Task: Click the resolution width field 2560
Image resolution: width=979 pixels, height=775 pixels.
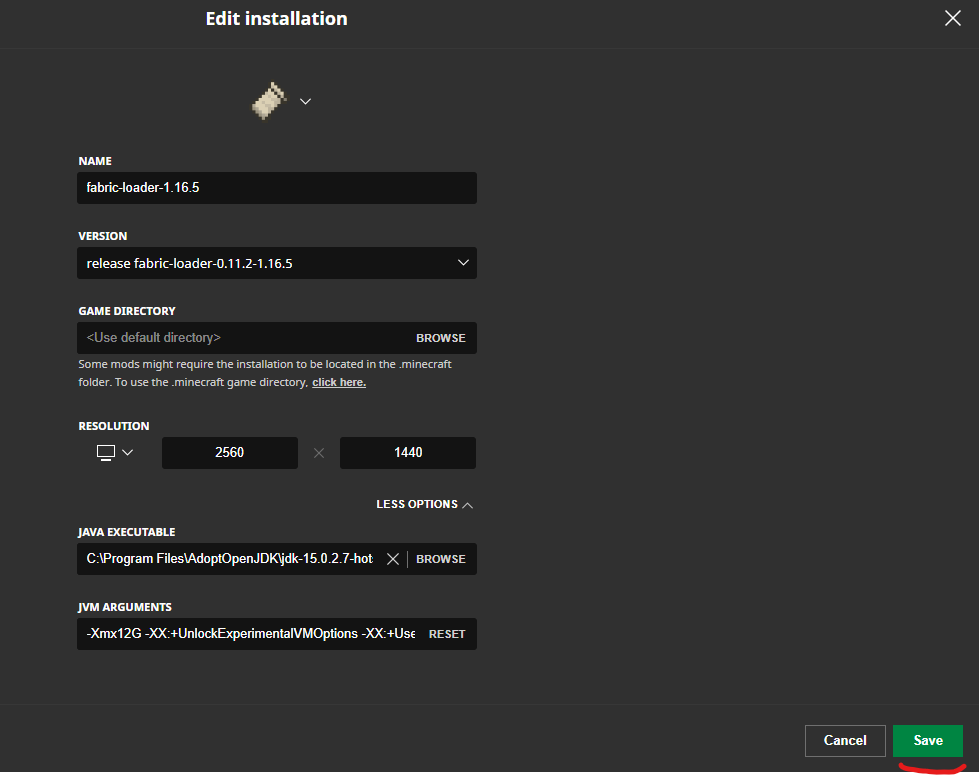Action: [230, 453]
